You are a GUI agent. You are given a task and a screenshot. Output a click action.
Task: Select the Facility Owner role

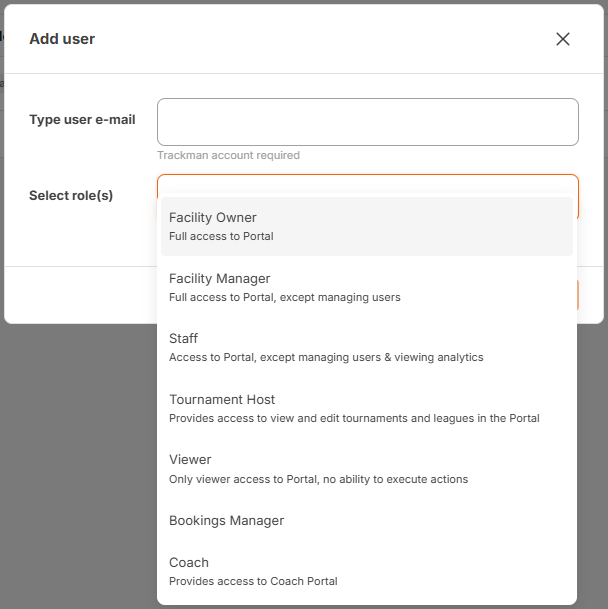pos(367,226)
